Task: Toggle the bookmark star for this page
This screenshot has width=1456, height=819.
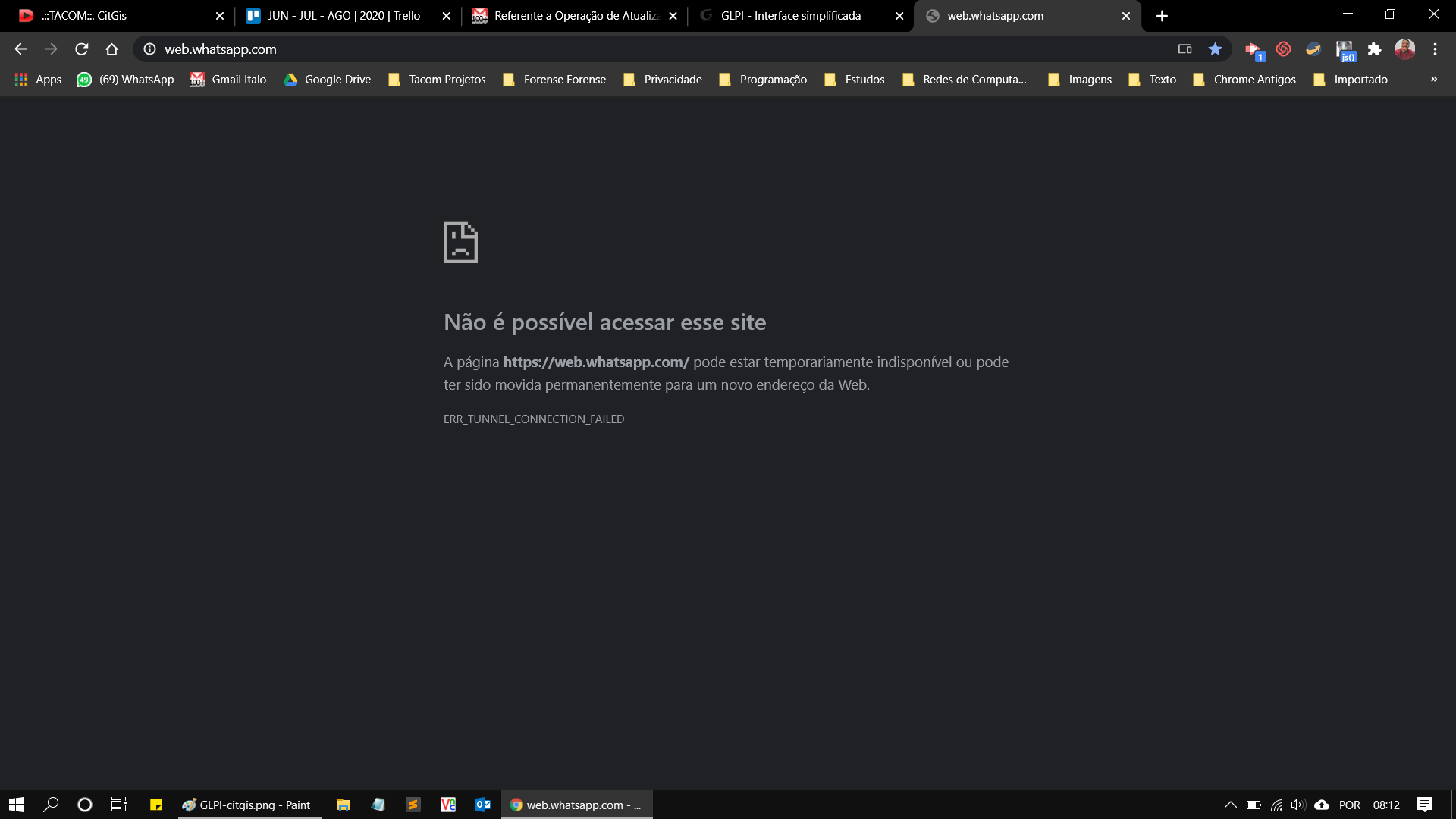Action: click(x=1215, y=49)
